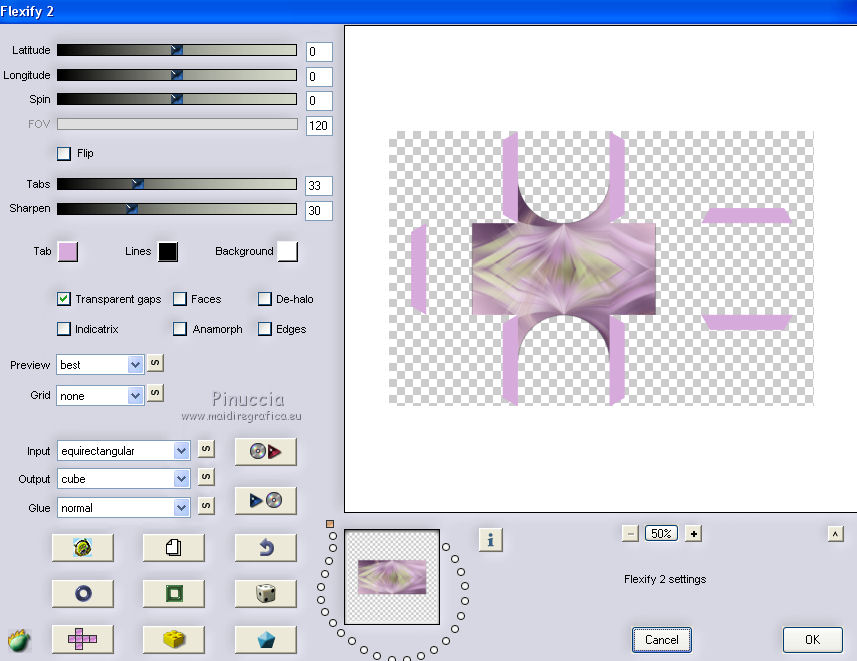The width and height of the screenshot is (857, 661).
Task: Click the green square frame icon button
Action: coord(174,593)
